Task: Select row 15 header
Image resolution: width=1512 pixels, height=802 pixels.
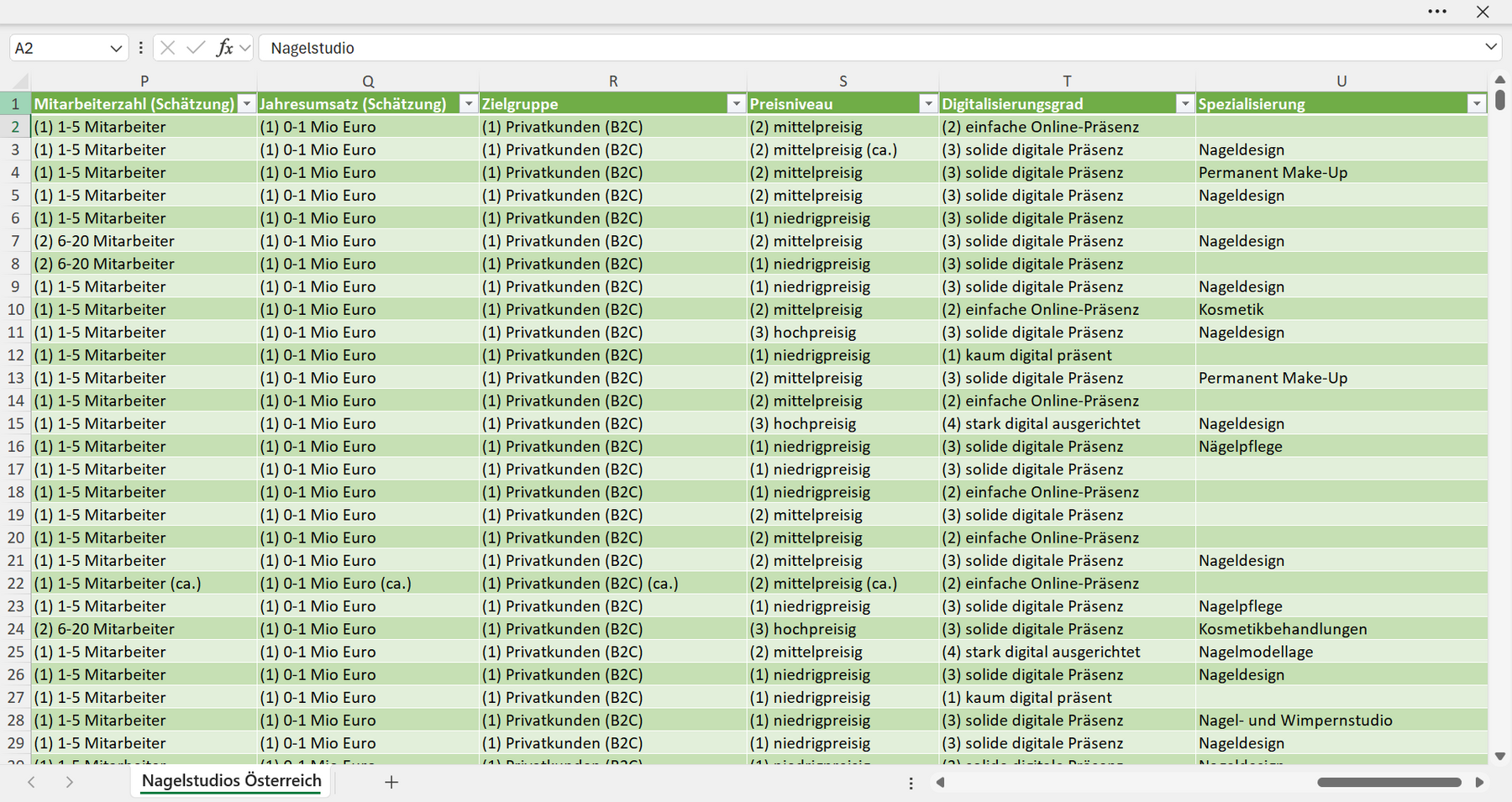Action: tap(15, 423)
